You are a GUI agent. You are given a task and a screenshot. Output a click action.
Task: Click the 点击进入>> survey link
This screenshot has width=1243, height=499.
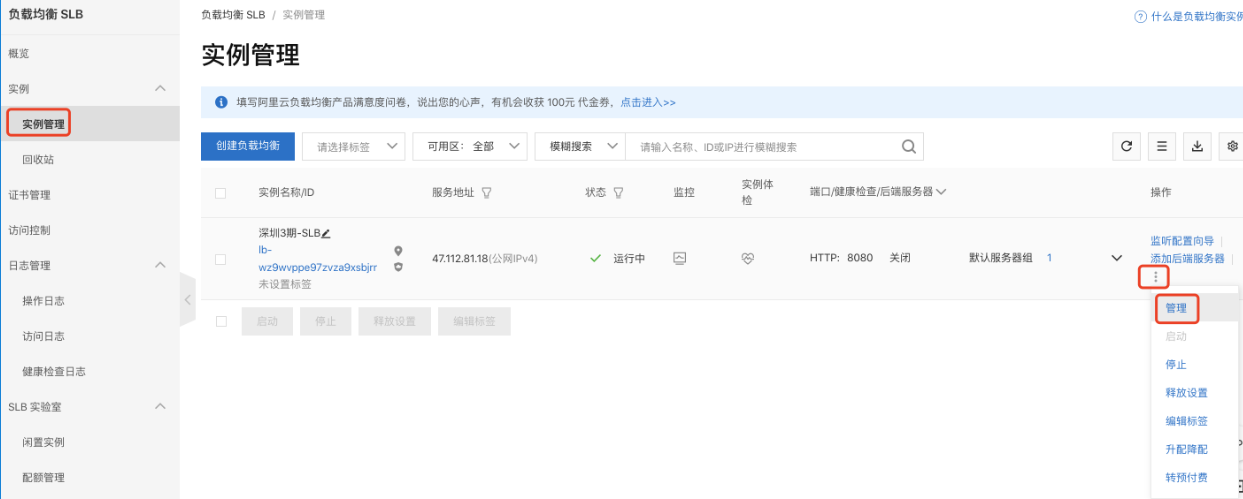[648, 102]
